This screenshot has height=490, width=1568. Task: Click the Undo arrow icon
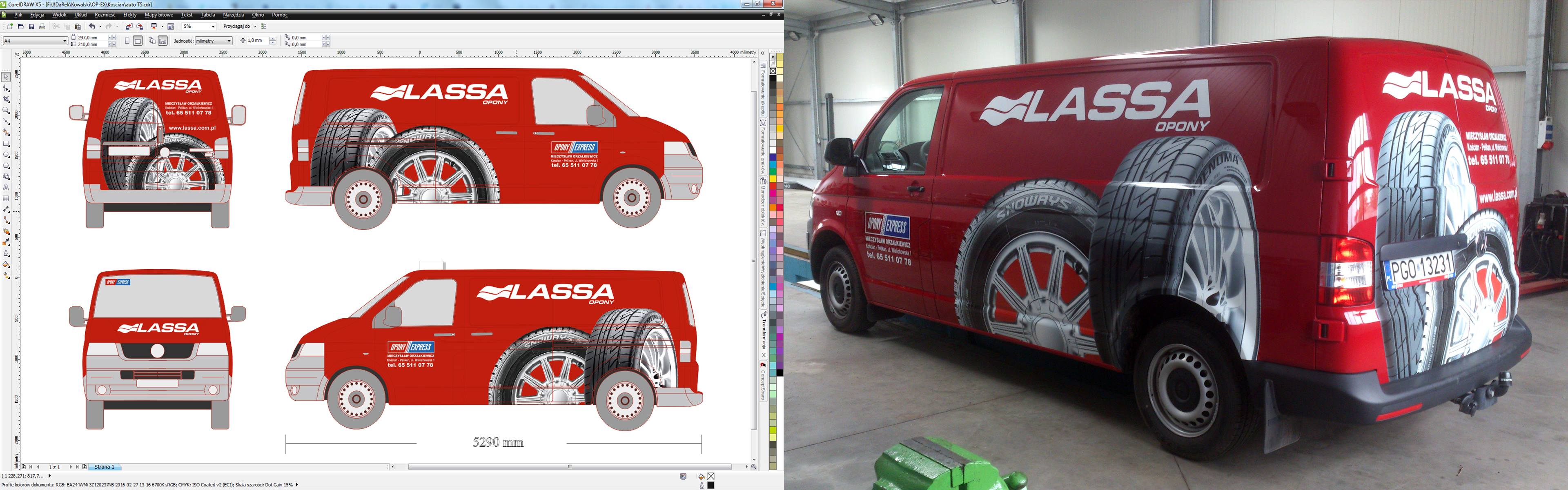click(91, 26)
